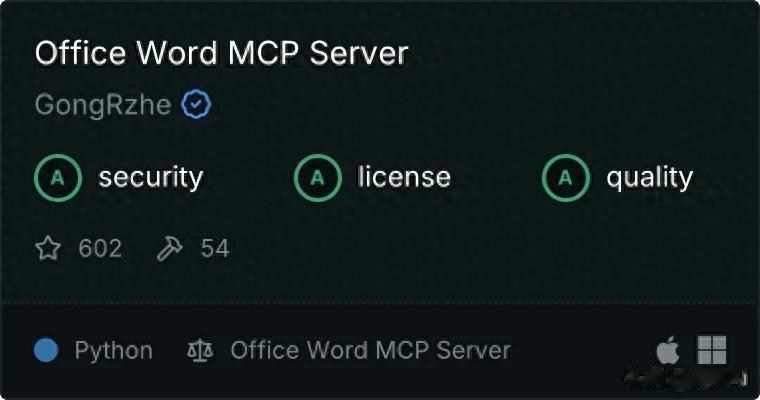Select the word quality
This screenshot has height=400, width=760.
coord(649,177)
